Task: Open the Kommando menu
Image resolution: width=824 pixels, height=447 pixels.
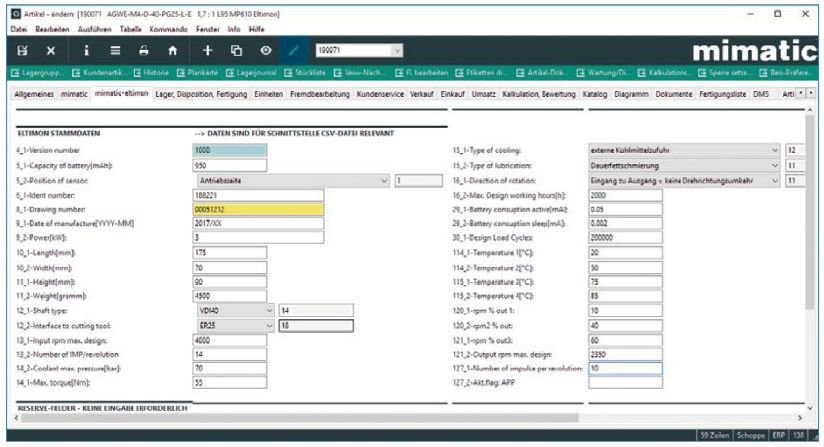Action: [x=168, y=29]
